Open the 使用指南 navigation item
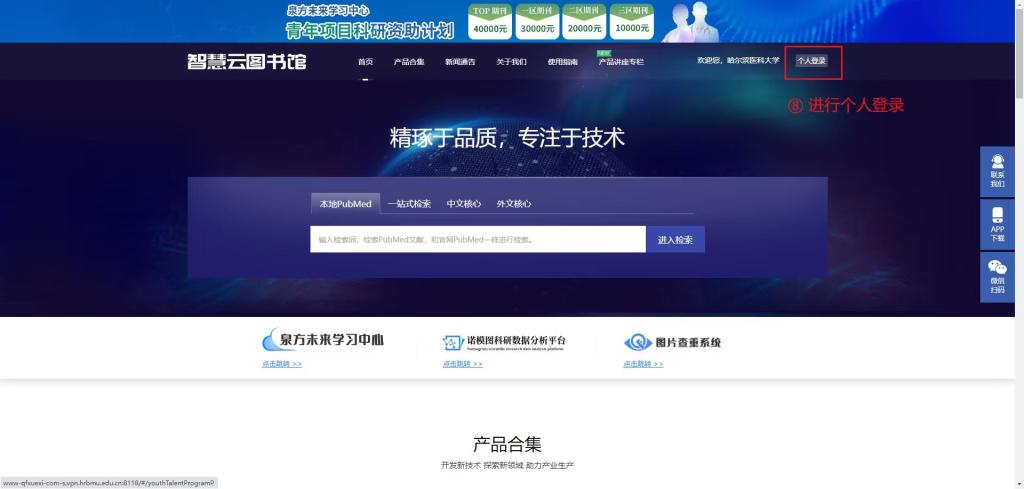1024x489 pixels. (x=562, y=62)
